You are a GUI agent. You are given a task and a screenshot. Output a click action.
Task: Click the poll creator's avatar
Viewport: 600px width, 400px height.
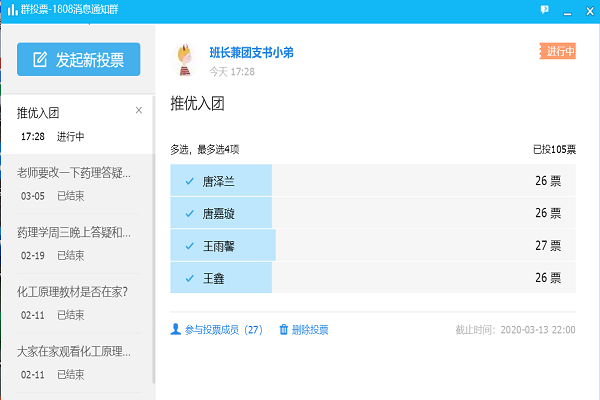click(184, 60)
